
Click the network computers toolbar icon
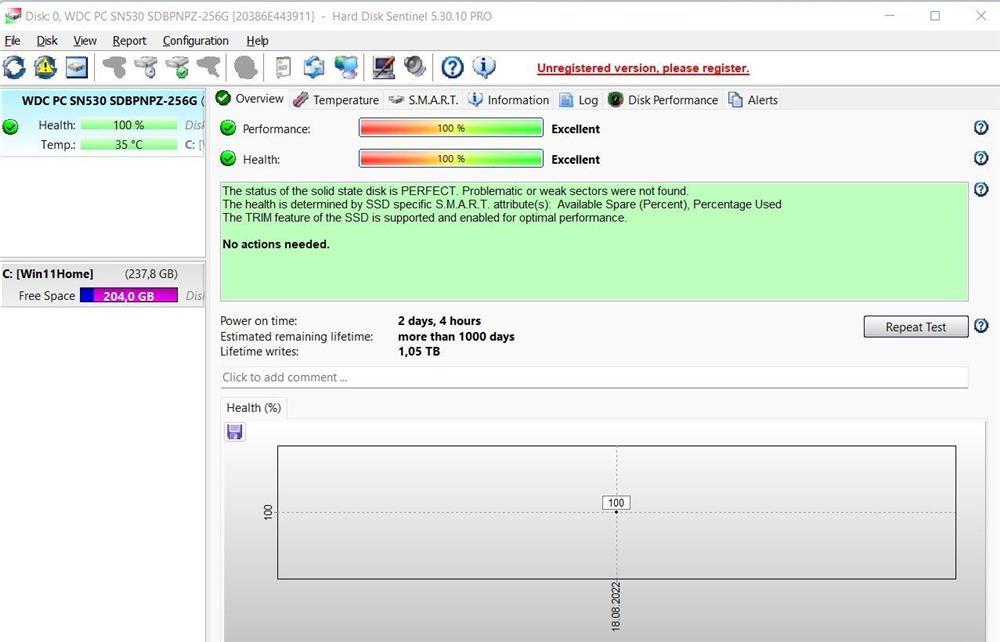click(x=346, y=68)
